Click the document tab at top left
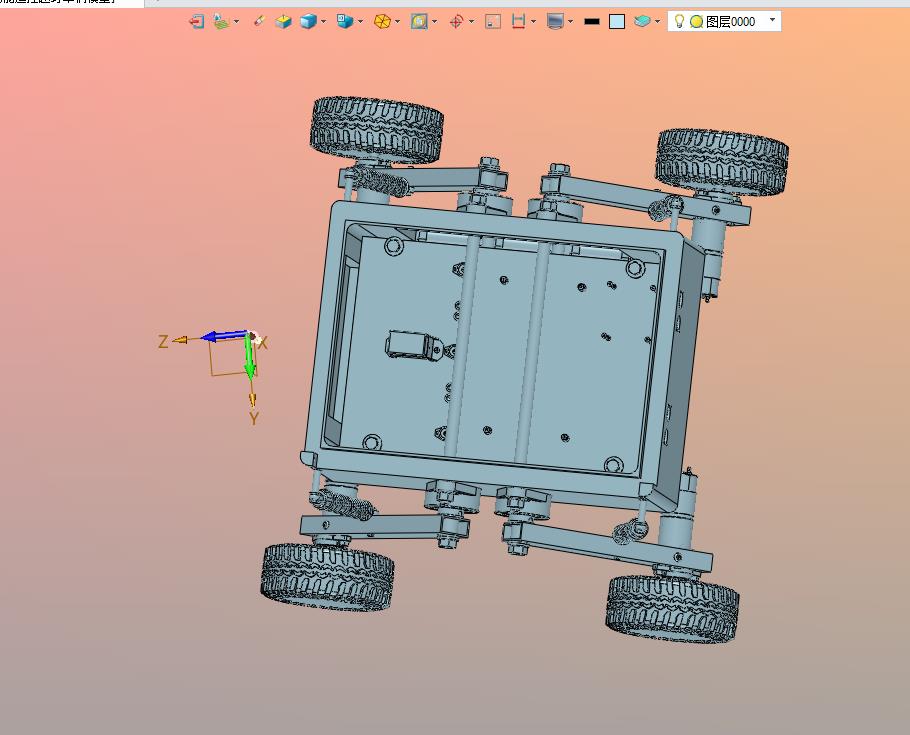Image resolution: width=910 pixels, height=735 pixels. pyautogui.click(x=71, y=2)
